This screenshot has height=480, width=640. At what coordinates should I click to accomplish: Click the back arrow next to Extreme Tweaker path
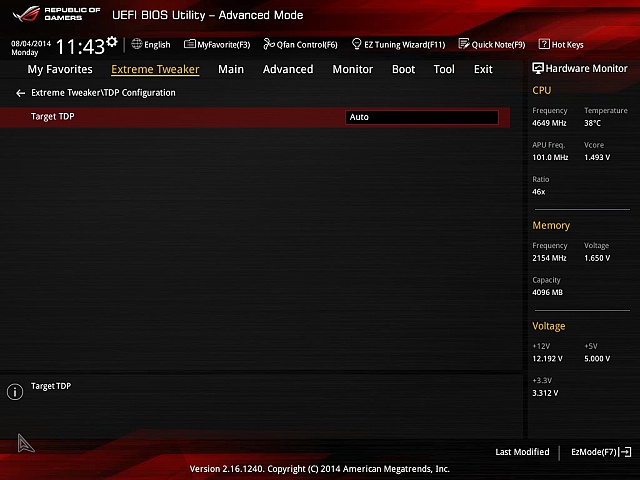[x=20, y=93]
